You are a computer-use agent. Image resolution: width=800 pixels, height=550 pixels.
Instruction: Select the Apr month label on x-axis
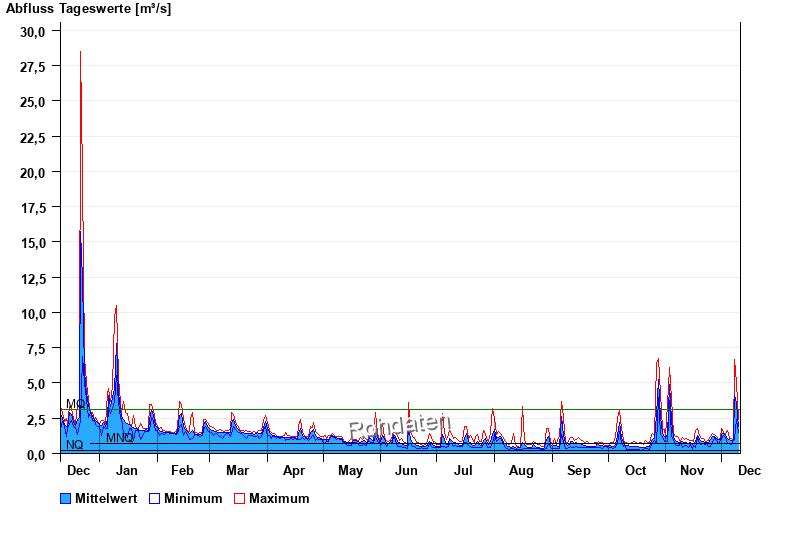click(x=294, y=470)
